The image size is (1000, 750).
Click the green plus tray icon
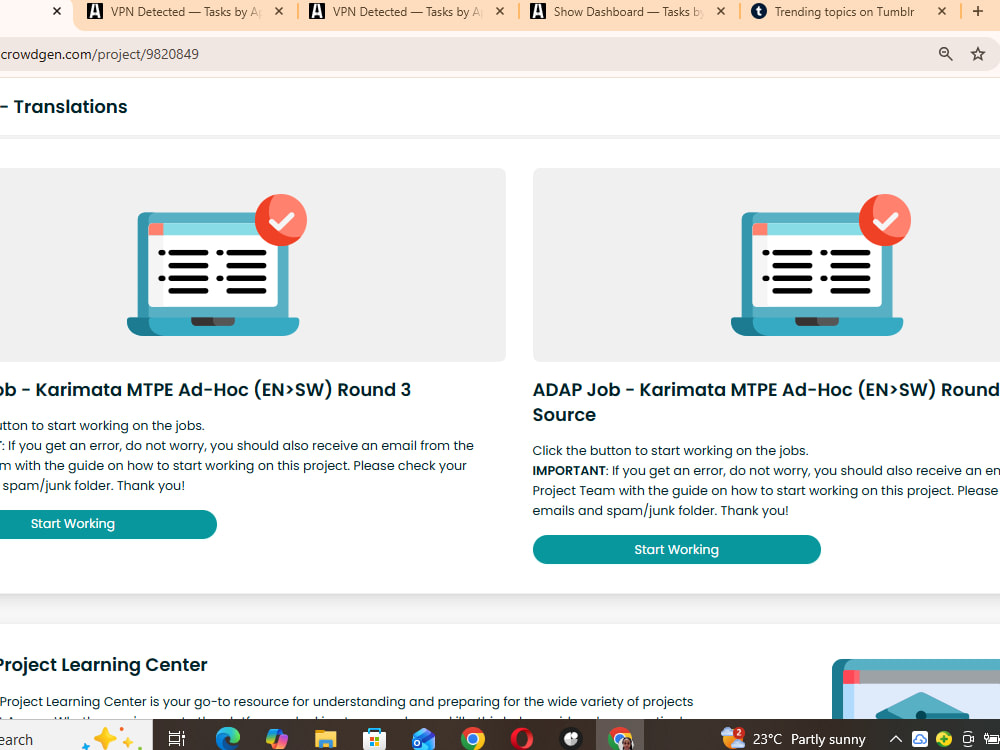pos(943,739)
